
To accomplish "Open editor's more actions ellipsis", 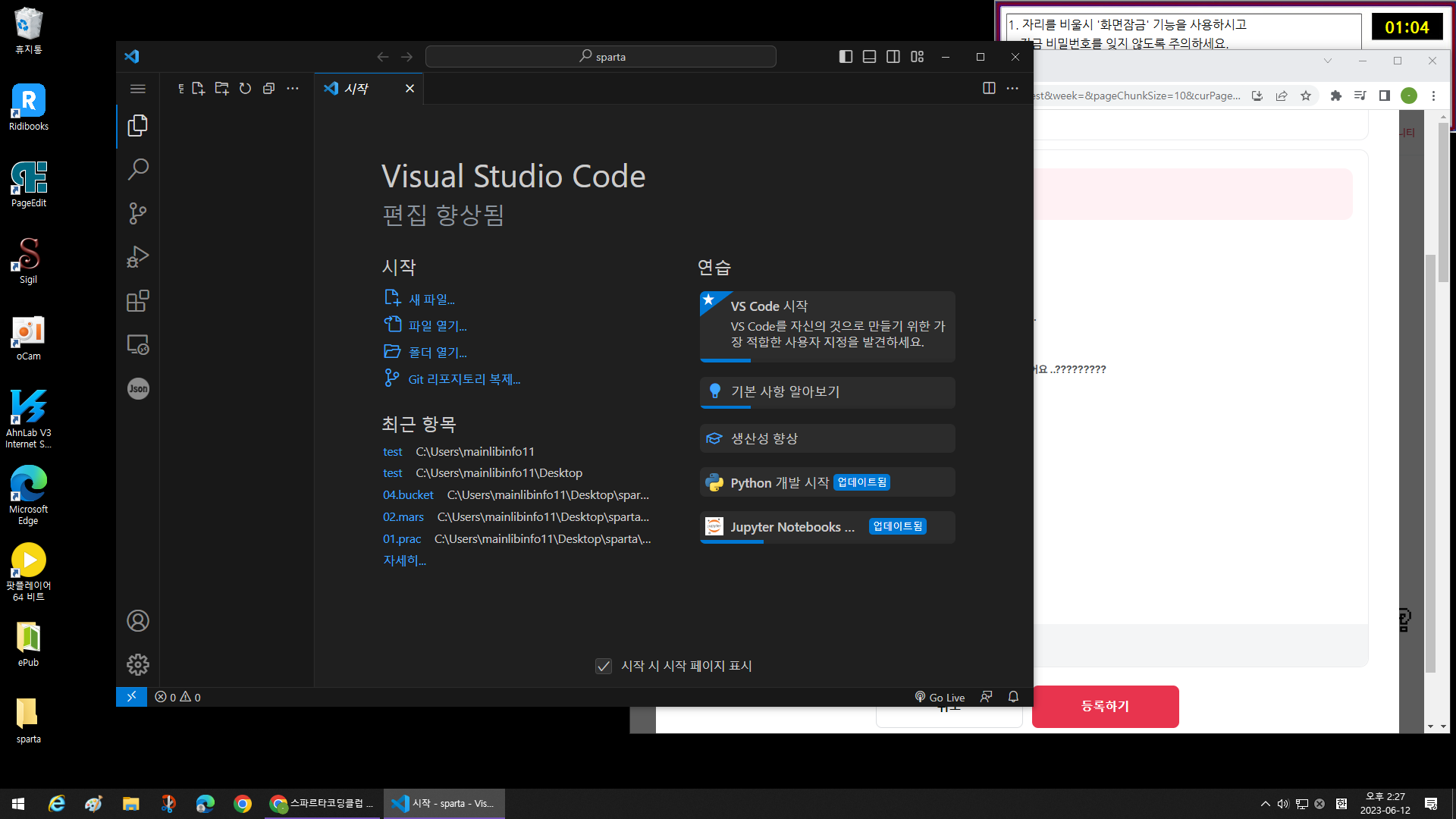I will tap(1012, 89).
